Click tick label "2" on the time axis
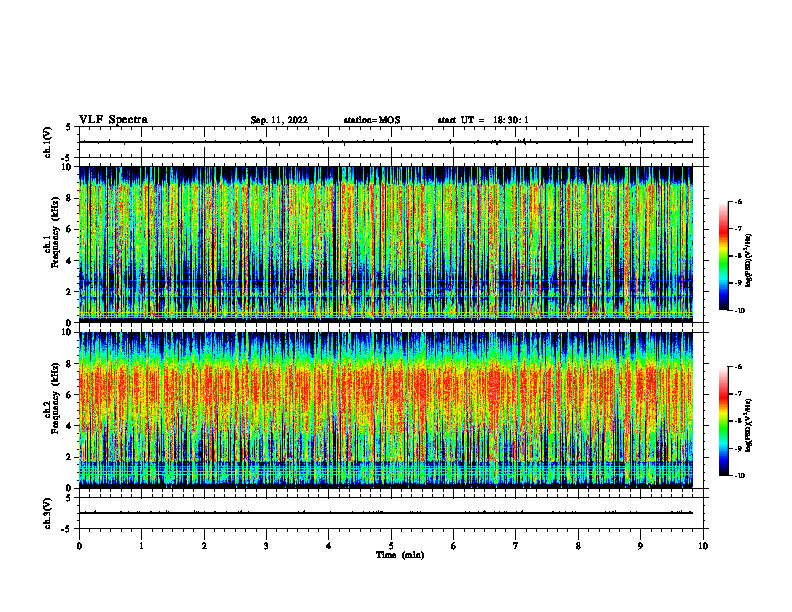This screenshot has width=792, height=612. coord(204,546)
